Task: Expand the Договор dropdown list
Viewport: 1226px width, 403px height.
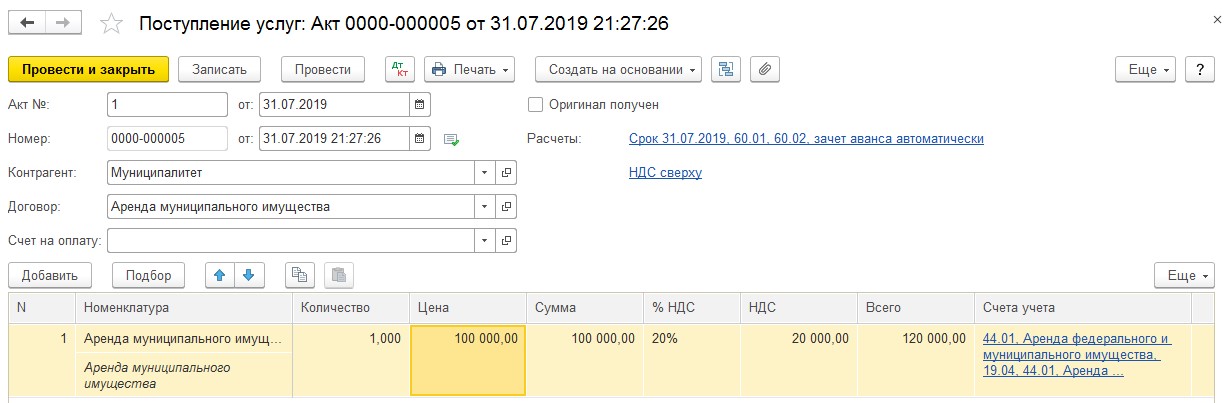Action: 484,207
